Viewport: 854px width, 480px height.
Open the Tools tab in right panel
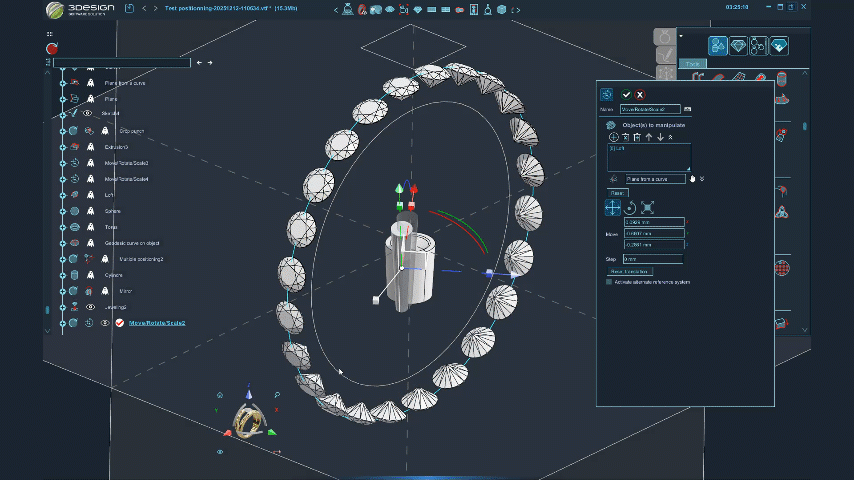pyautogui.click(x=692, y=64)
